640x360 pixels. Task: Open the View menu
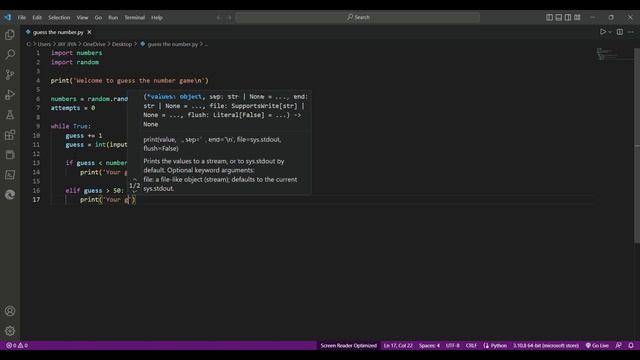tap(82, 18)
